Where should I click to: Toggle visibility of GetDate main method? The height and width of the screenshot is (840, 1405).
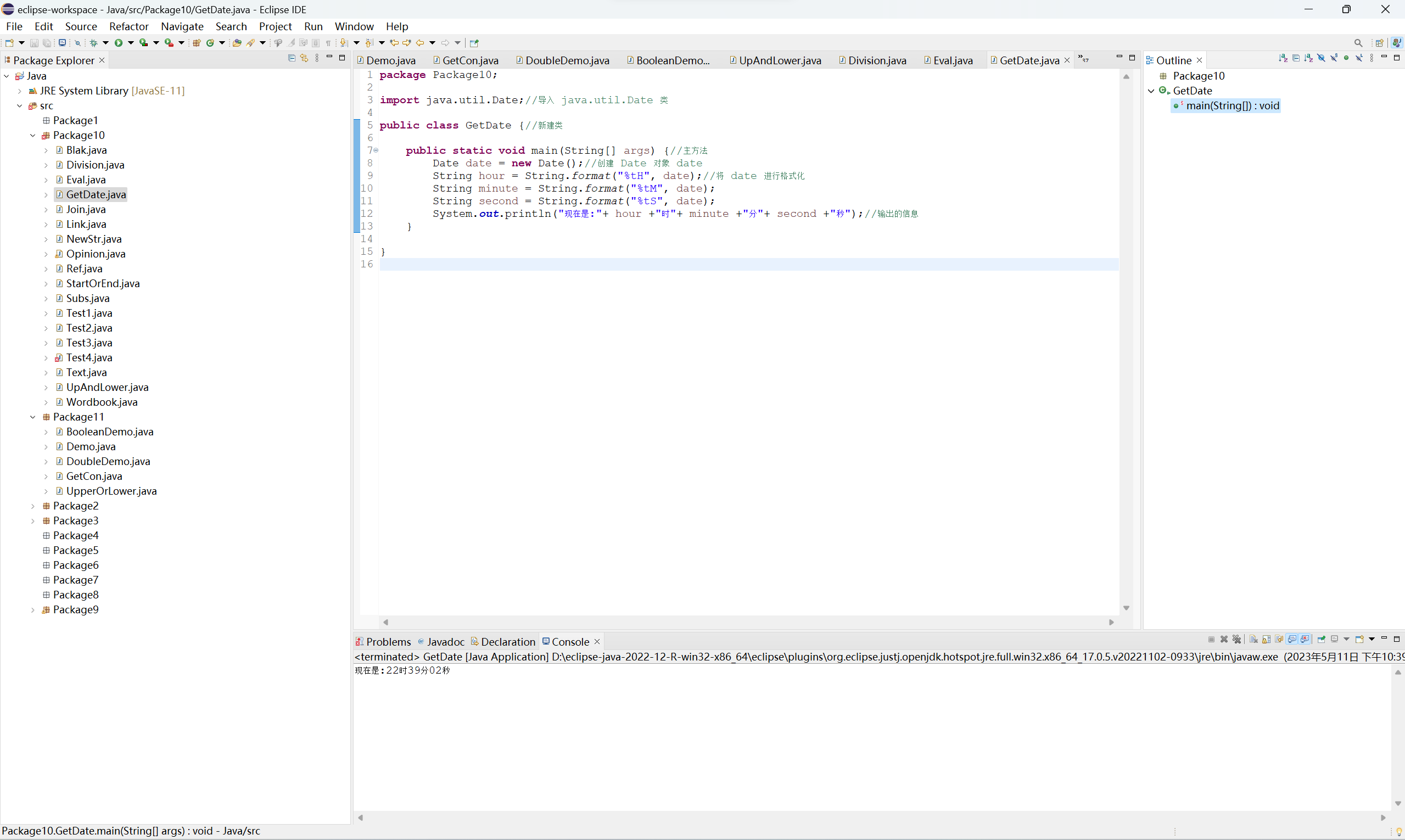[x=1151, y=90]
